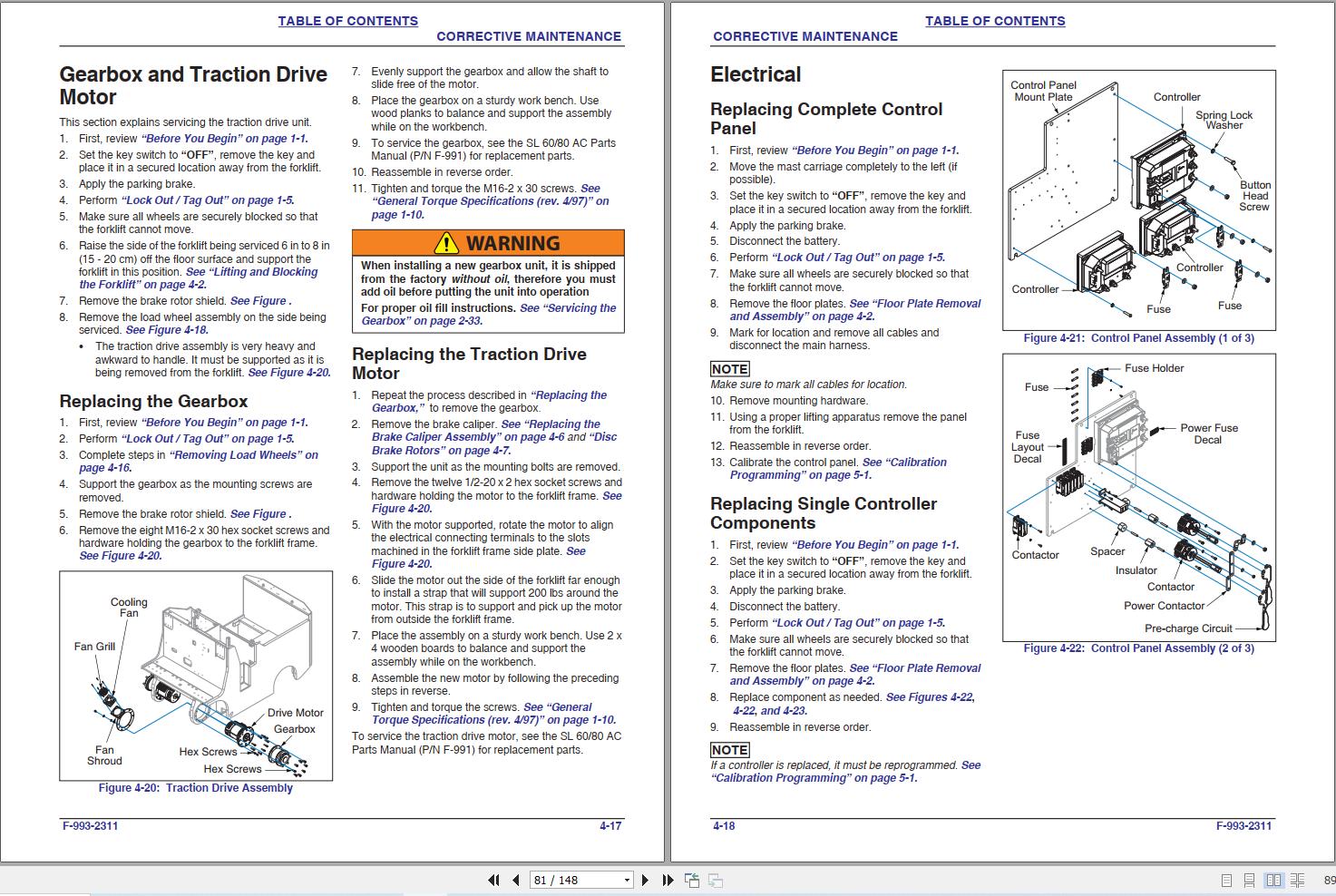Click "Fan Shroud" label in Figure 4-20
Image resolution: width=1336 pixels, height=896 pixels.
104,755
